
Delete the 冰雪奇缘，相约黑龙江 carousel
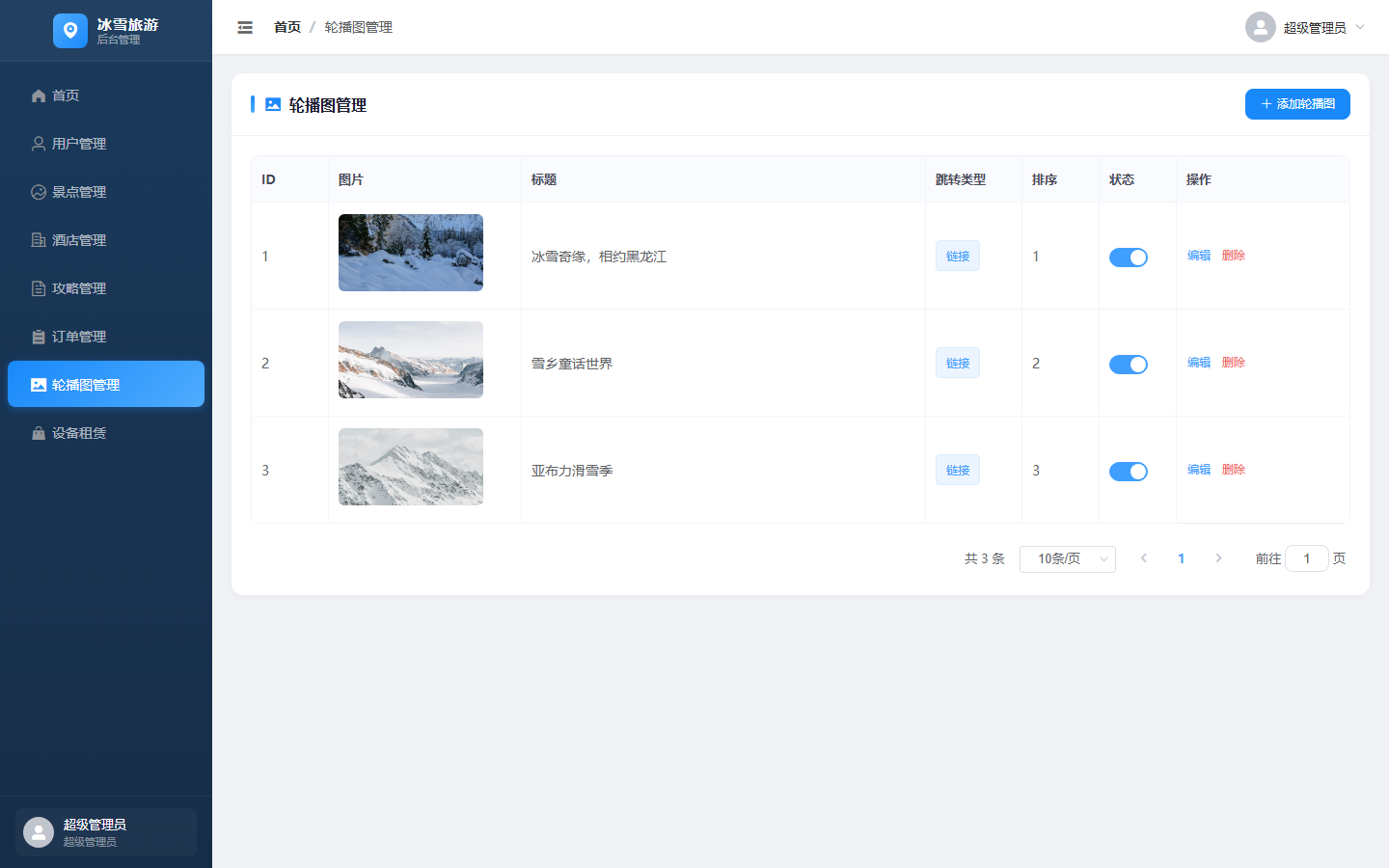click(1234, 256)
